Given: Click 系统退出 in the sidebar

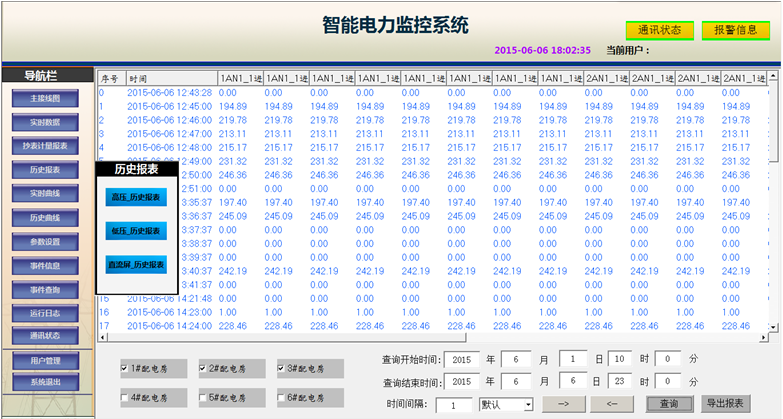Looking at the screenshot, I should [45, 382].
